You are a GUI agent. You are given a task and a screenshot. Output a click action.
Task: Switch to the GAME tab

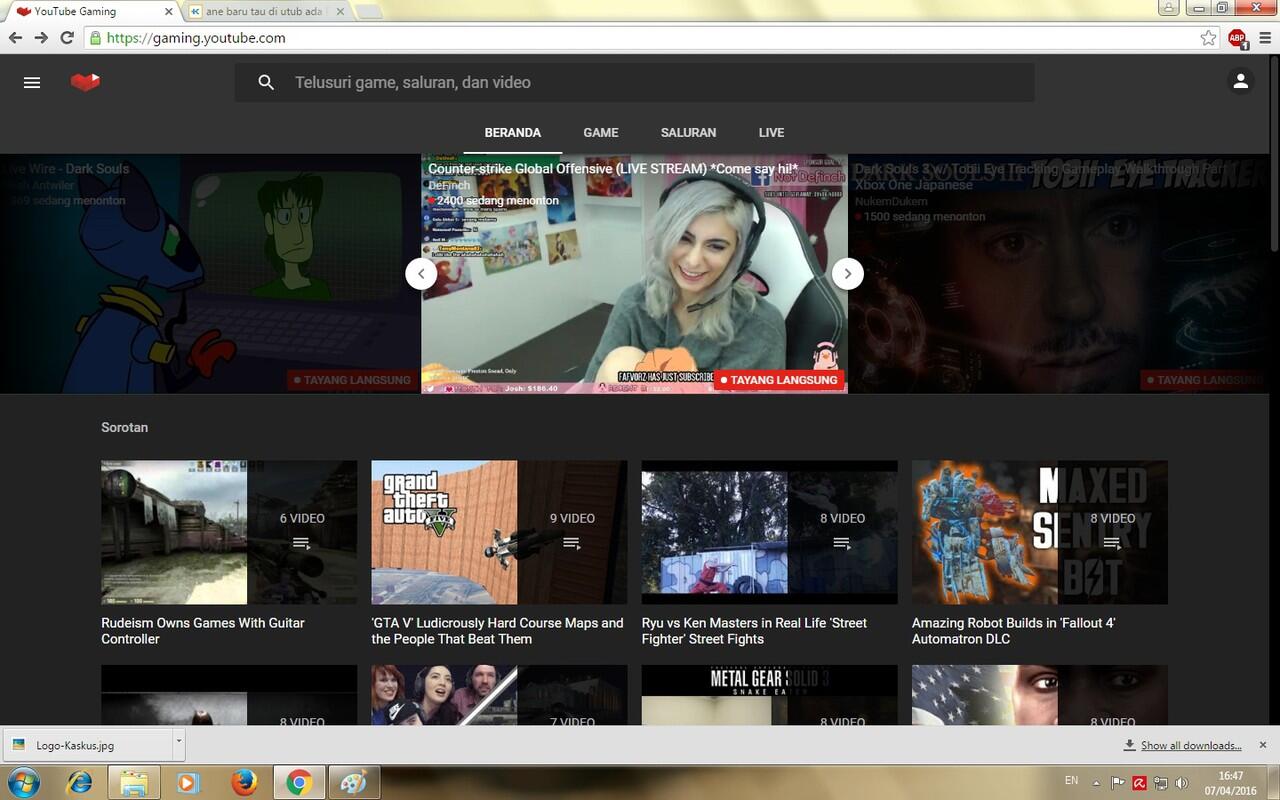coord(601,133)
